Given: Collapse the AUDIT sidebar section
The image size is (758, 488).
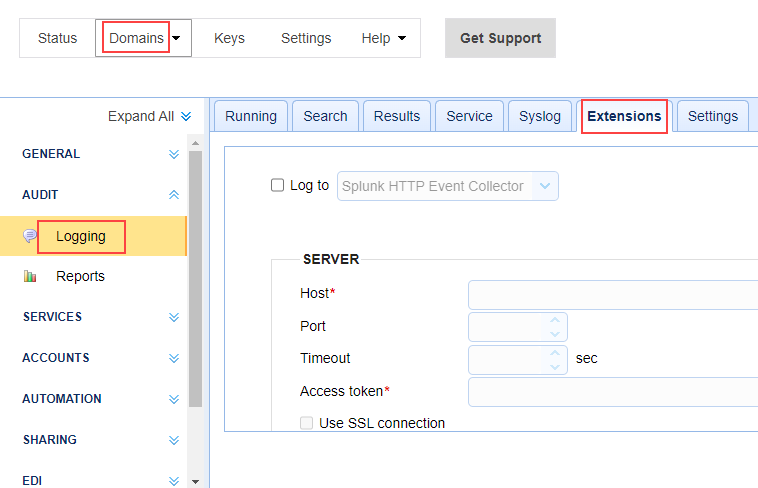Looking at the screenshot, I should tap(174, 196).
